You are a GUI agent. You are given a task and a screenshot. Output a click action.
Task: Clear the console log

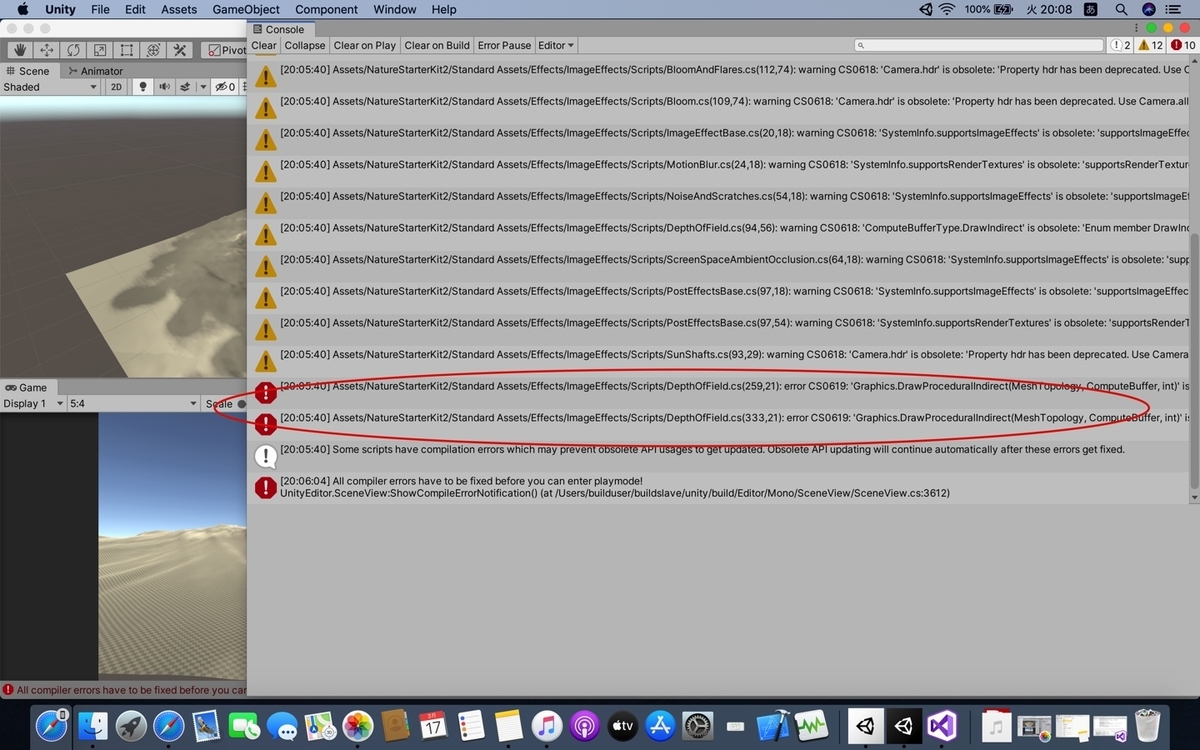264,45
